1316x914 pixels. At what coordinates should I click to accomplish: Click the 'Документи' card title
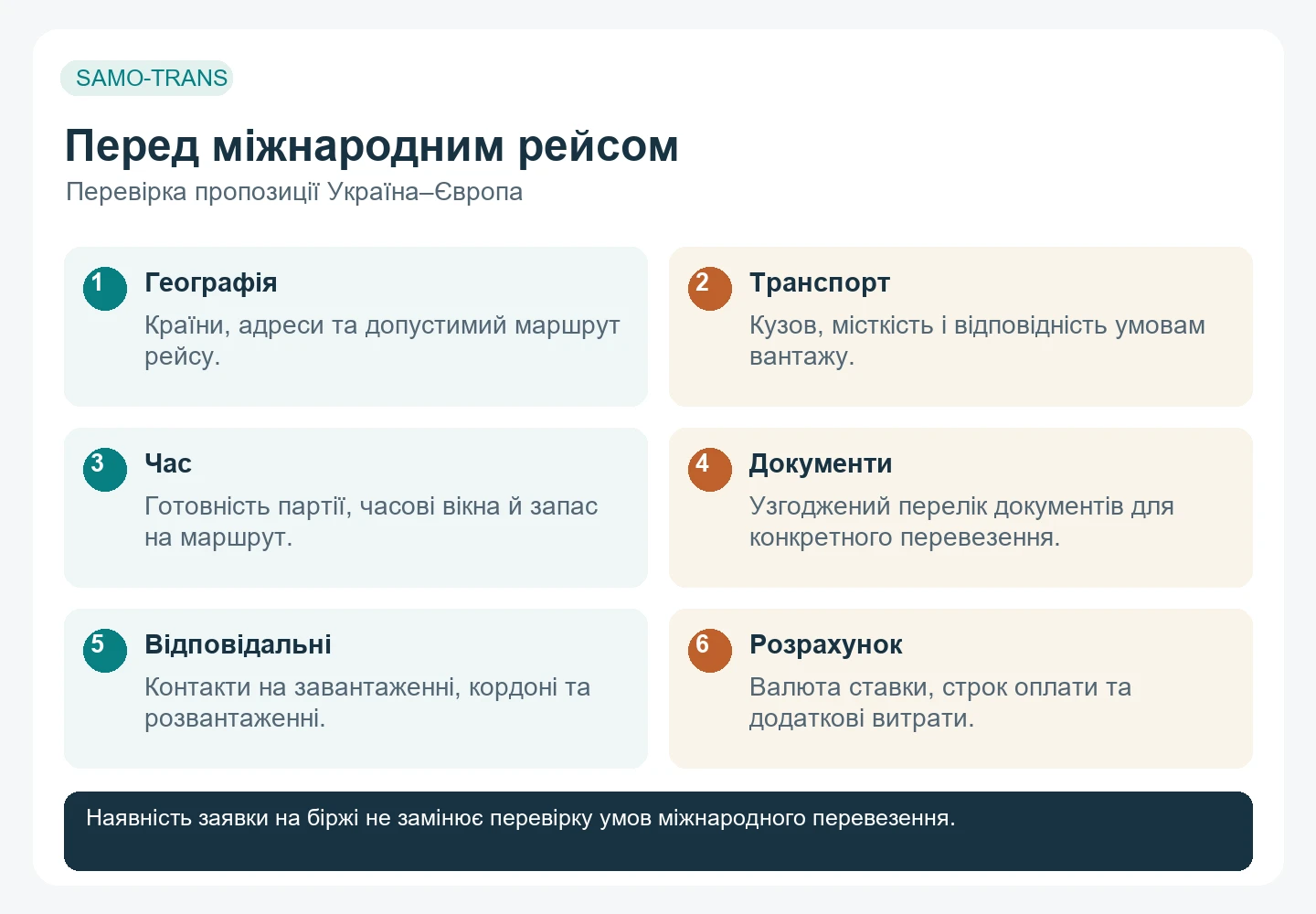pyautogui.click(x=821, y=464)
